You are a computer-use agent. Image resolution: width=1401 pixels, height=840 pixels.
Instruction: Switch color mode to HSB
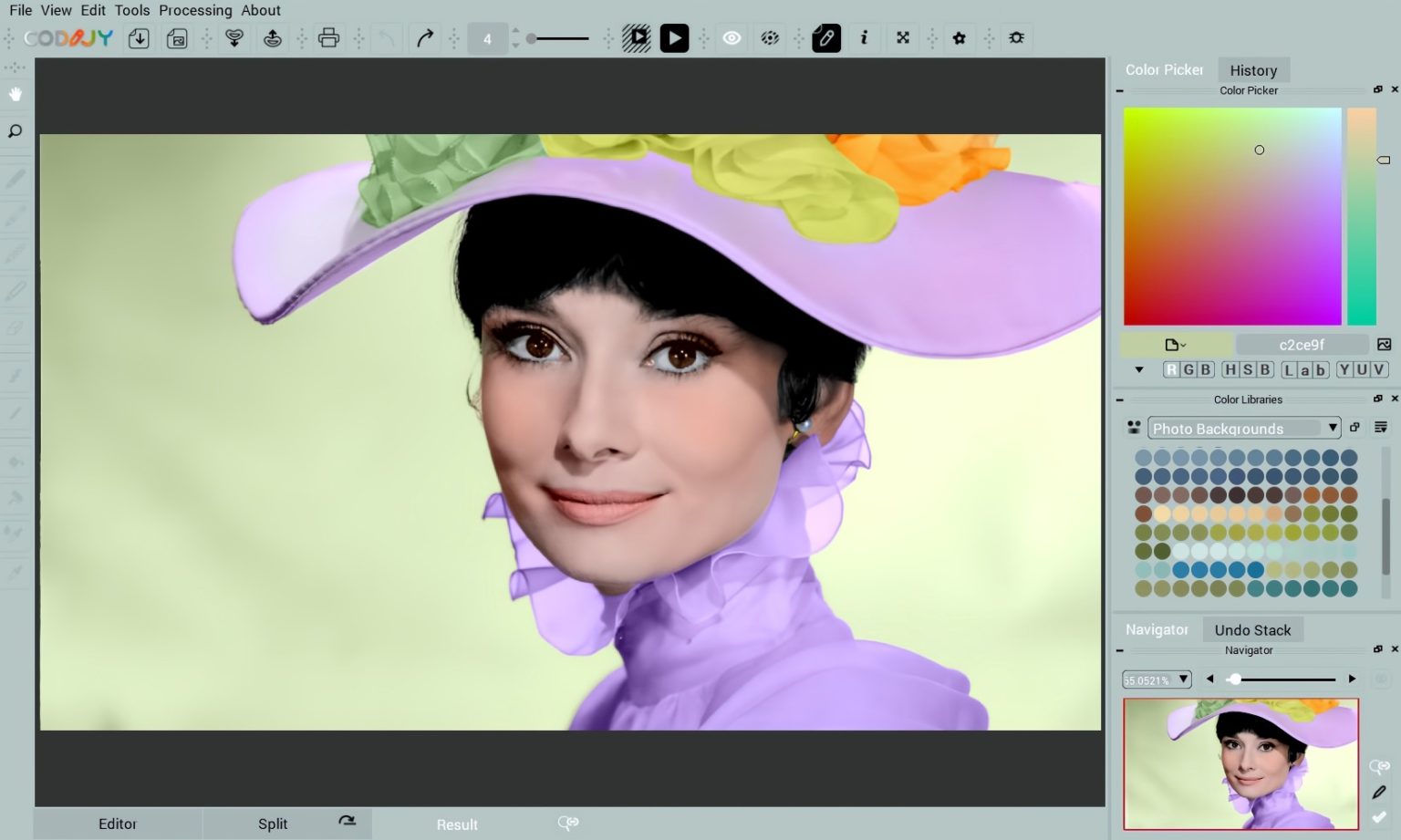(1248, 369)
